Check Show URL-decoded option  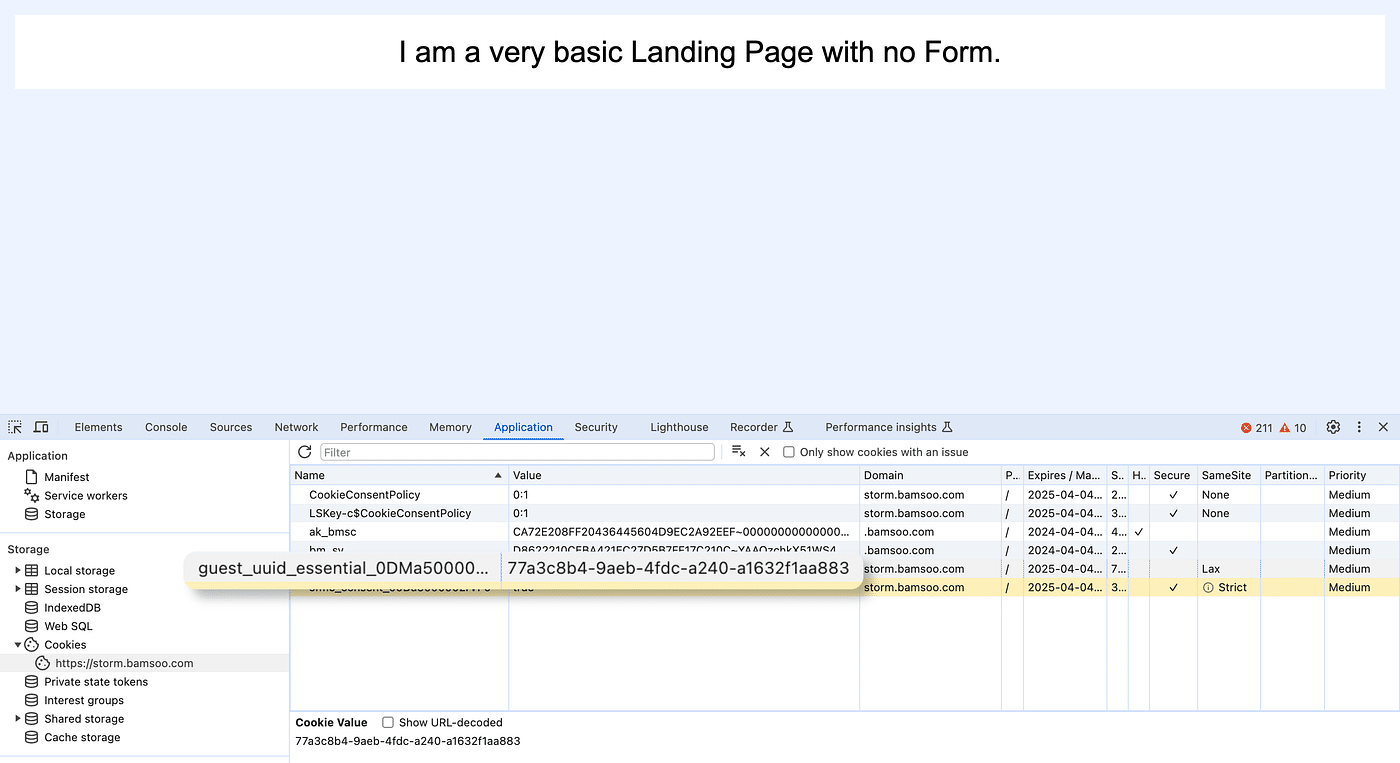[388, 722]
